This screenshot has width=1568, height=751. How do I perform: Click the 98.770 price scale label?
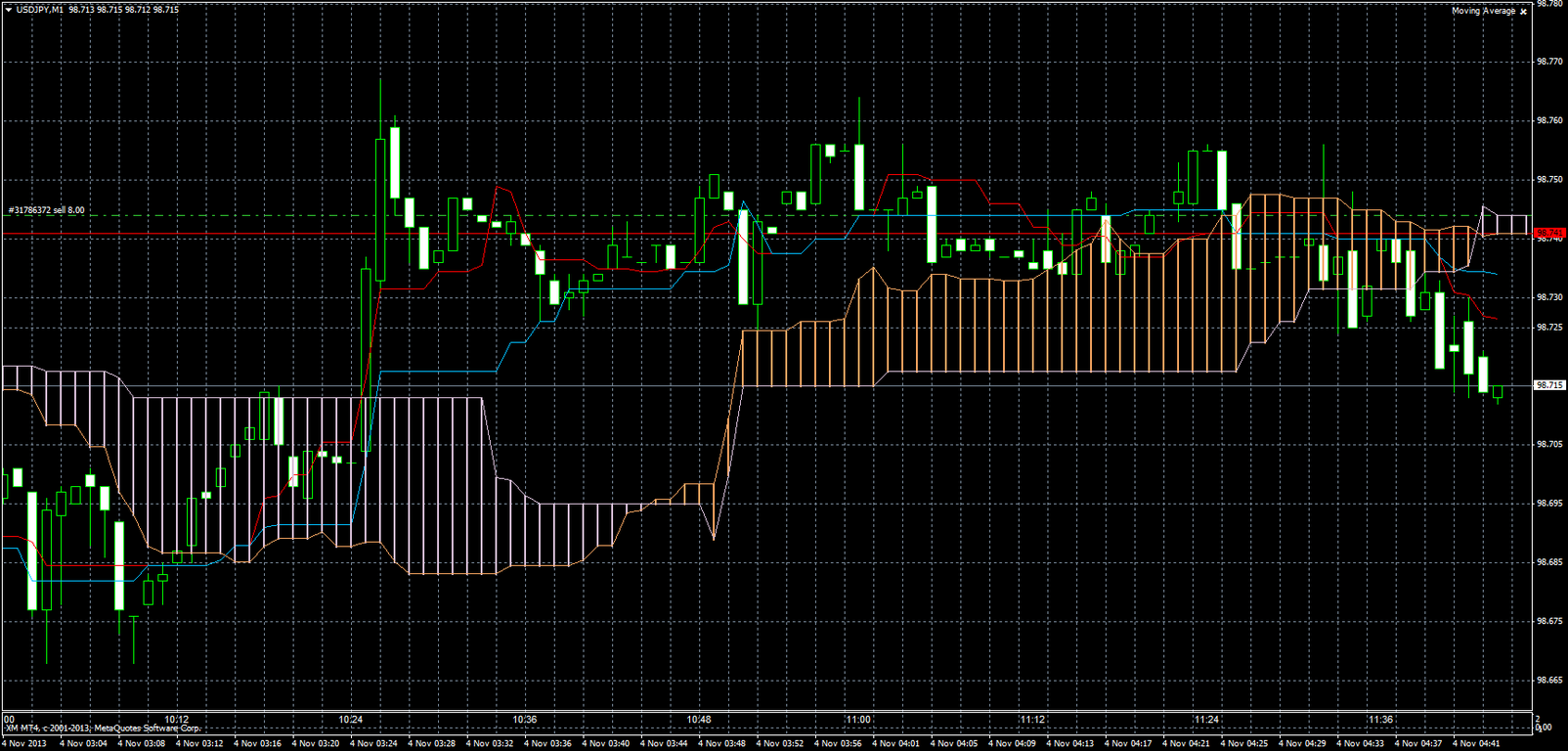click(x=1548, y=62)
